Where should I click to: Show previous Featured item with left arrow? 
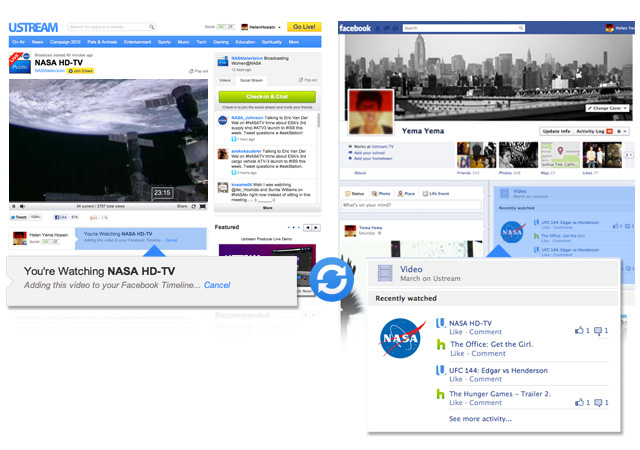point(307,228)
